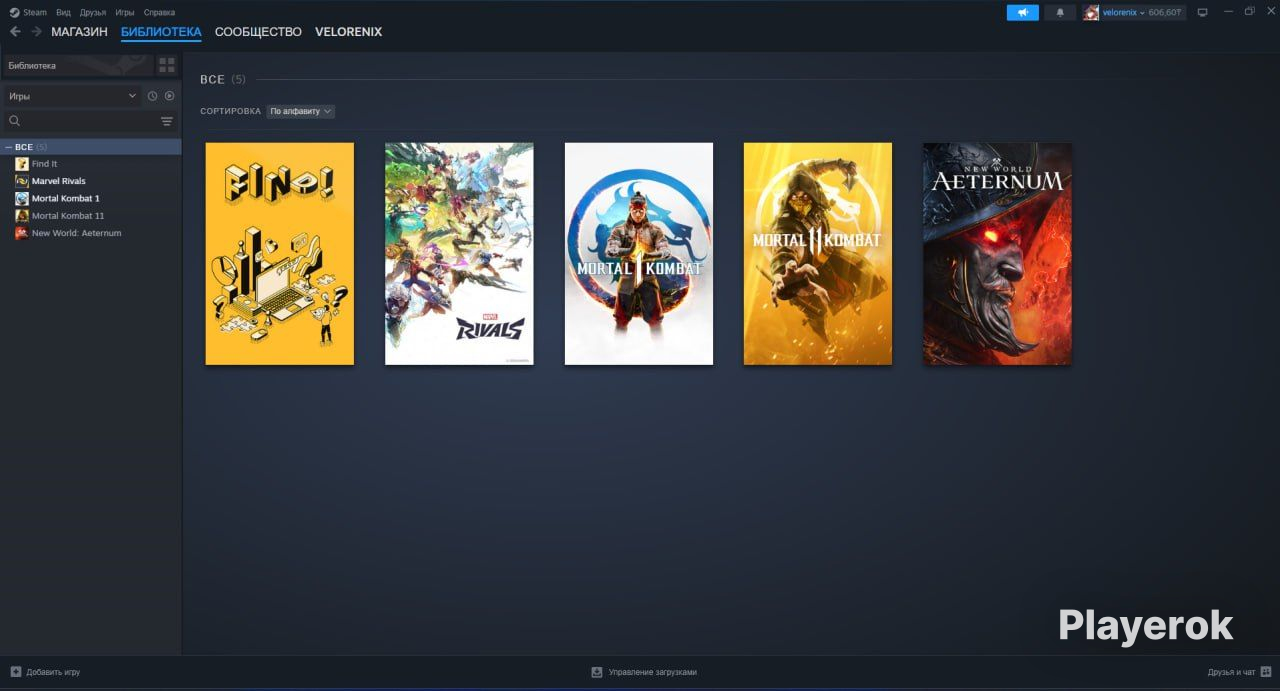Click the announcements megaphone button

pyautogui.click(x=1022, y=13)
